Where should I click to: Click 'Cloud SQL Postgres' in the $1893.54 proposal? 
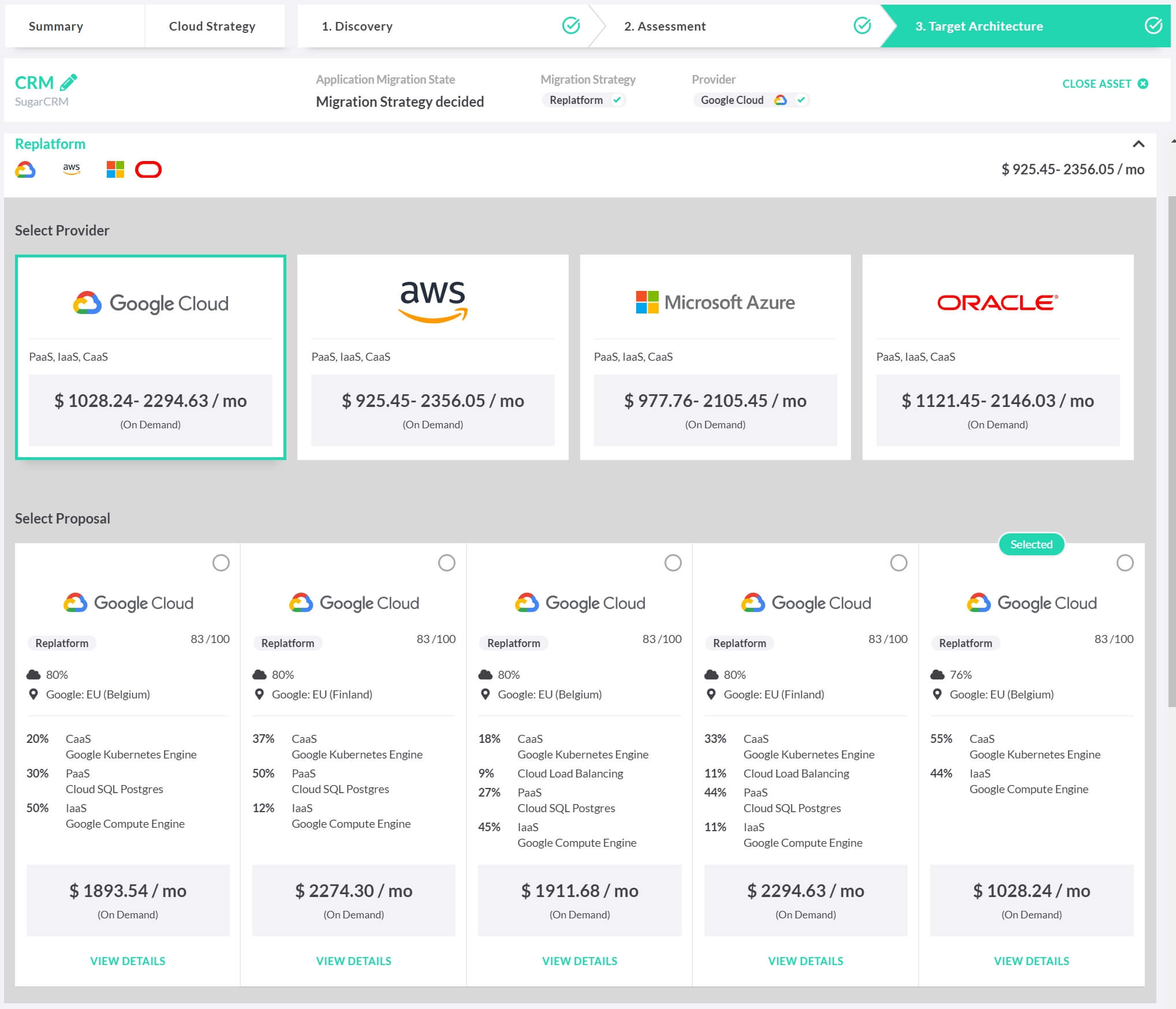114,789
